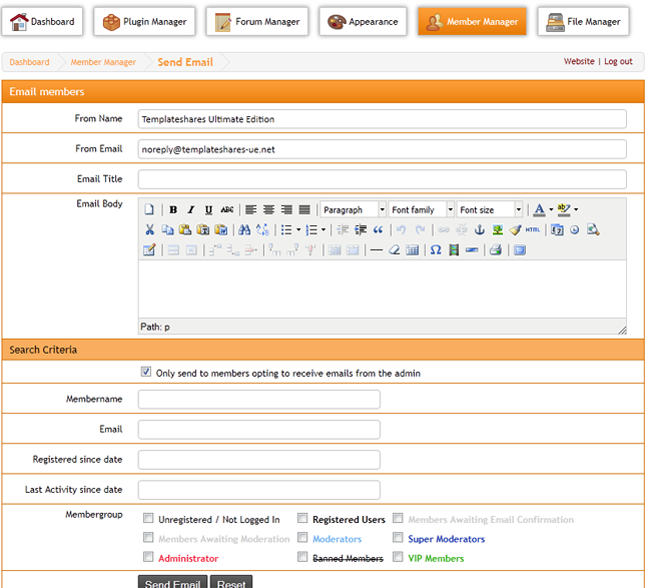Apply strikethrough with the ABC icon
This screenshot has height=588, width=647.
click(x=227, y=210)
